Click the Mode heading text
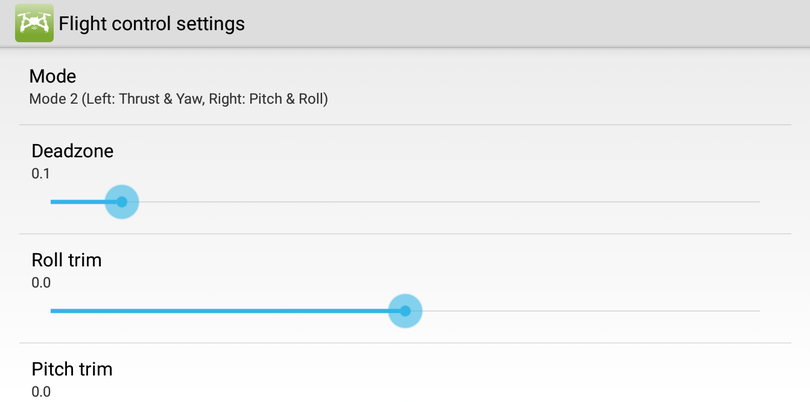810x402 pixels. tap(53, 76)
